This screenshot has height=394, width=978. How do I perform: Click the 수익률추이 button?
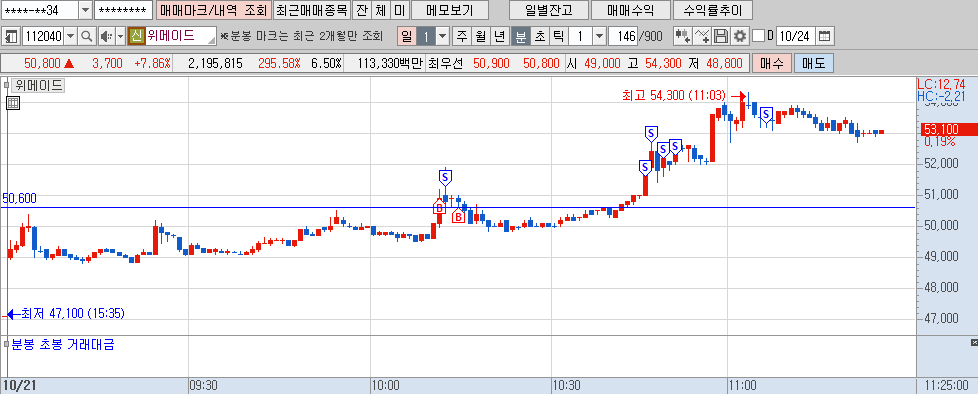[x=713, y=10]
